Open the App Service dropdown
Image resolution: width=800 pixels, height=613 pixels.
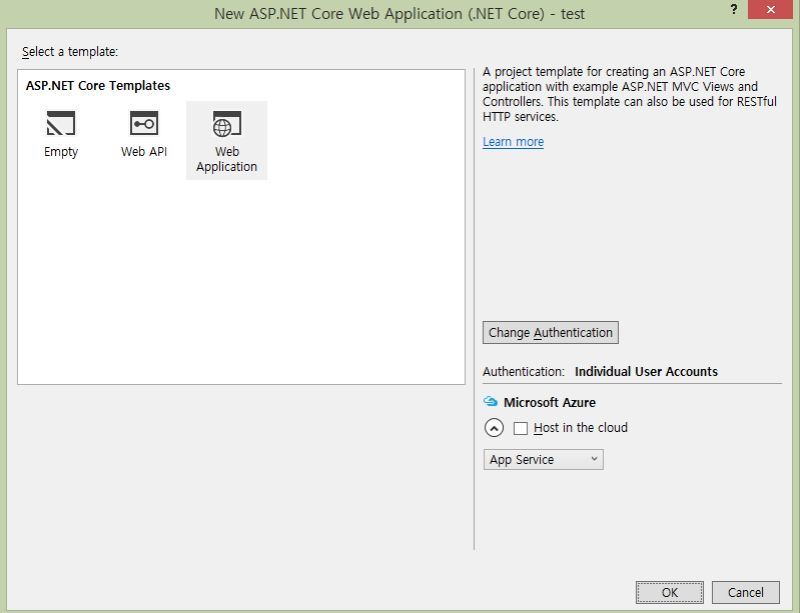(x=543, y=459)
